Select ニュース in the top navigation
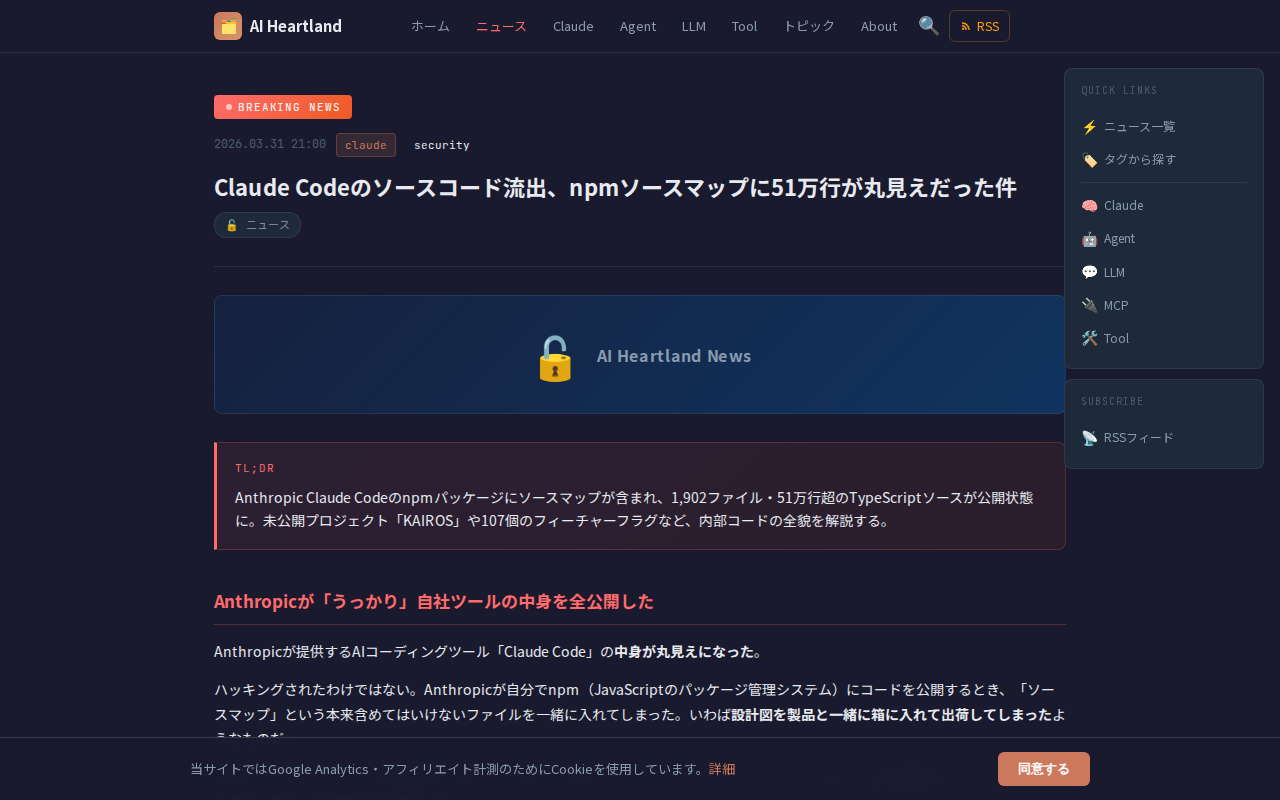The width and height of the screenshot is (1280, 800). 501,26
